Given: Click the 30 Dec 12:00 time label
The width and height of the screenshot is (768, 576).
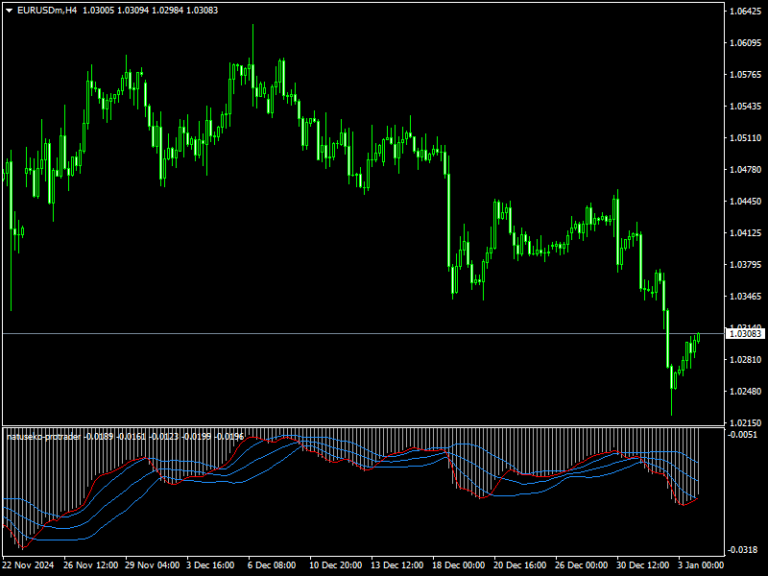Looking at the screenshot, I should tap(644, 565).
